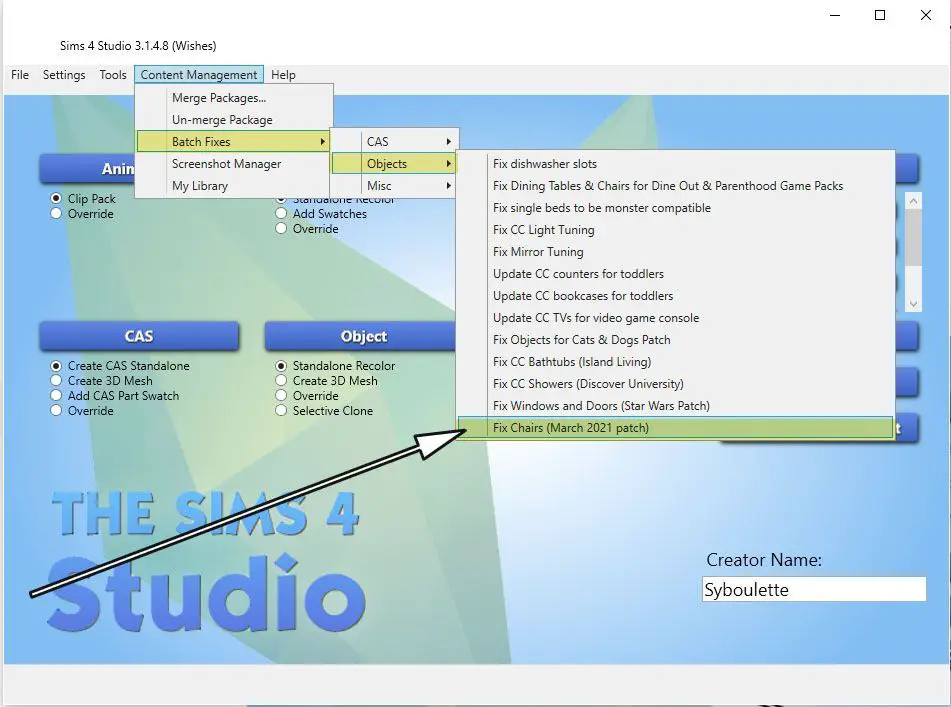Expand the CAS batch fixes submenu
This screenshot has width=951, height=707.
point(395,141)
